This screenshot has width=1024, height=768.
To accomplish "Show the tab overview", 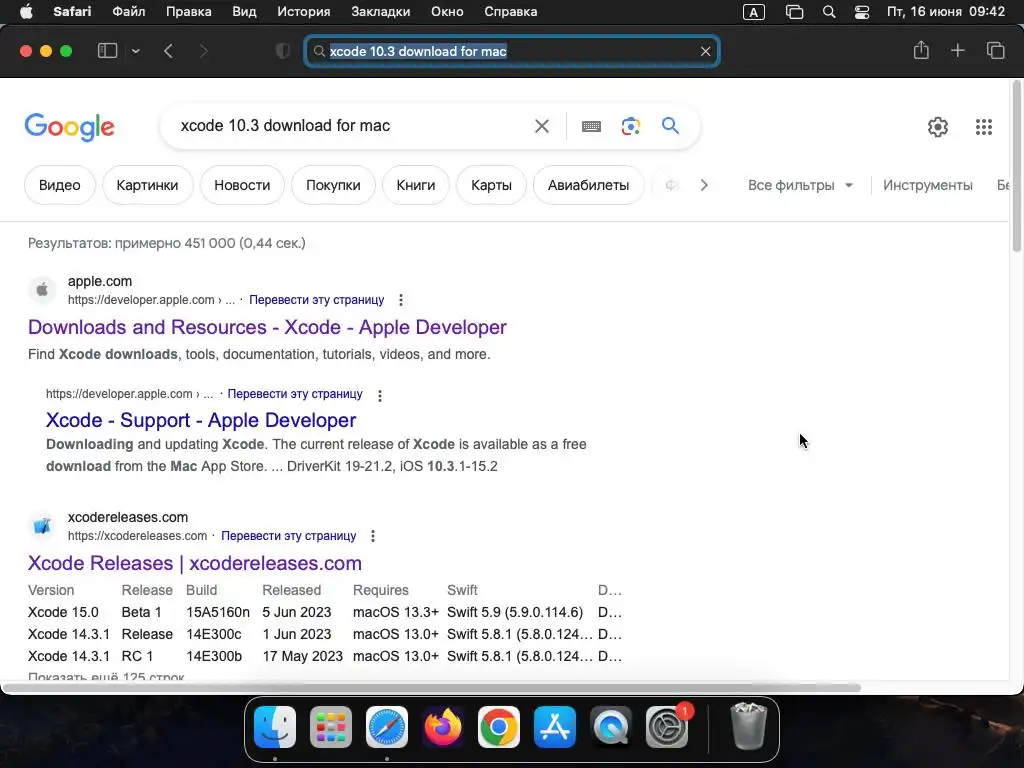I will click(x=995, y=50).
